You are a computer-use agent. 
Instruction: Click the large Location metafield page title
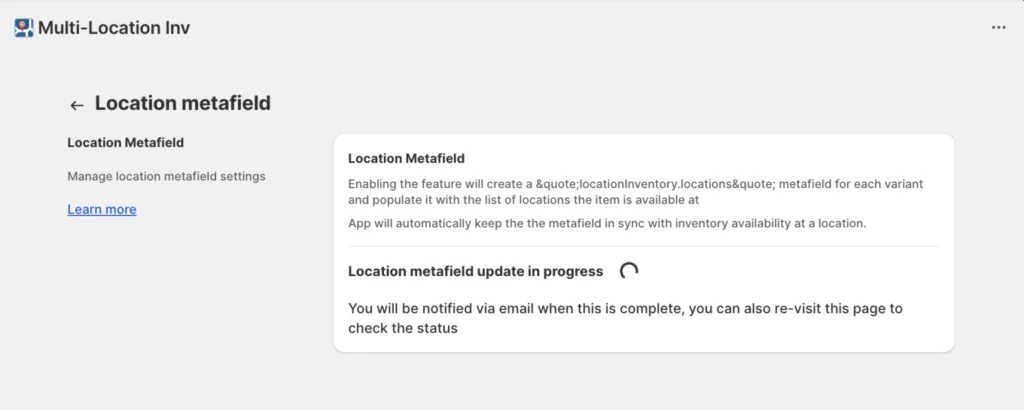click(x=183, y=103)
